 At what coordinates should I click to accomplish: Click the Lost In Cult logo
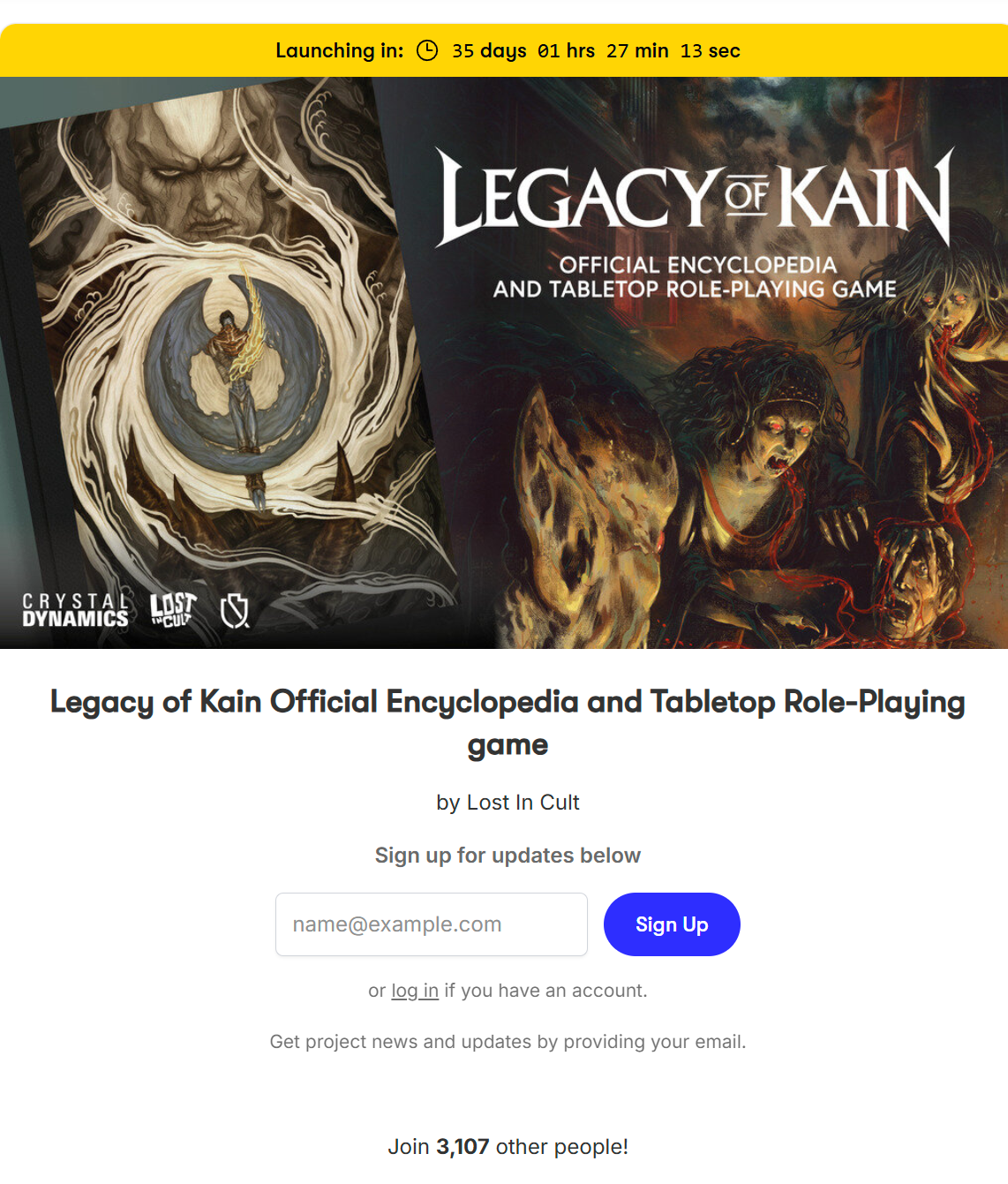coord(172,609)
